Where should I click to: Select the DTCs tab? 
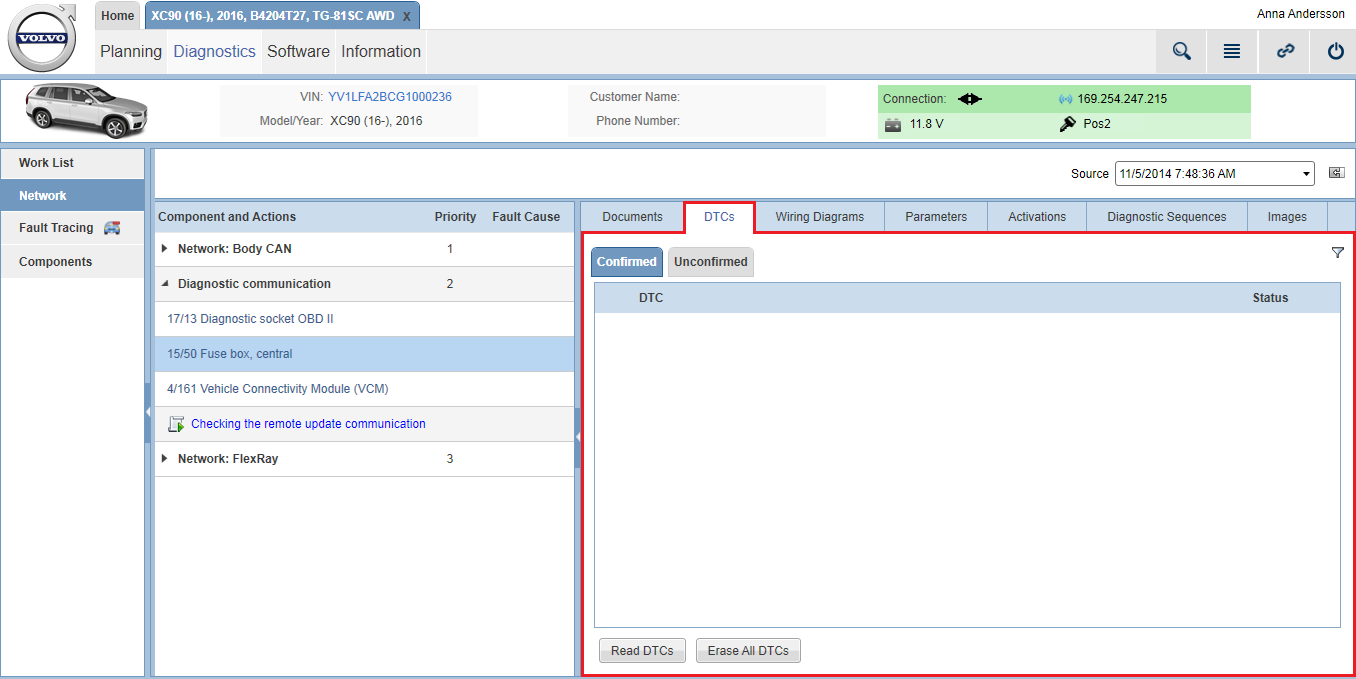719,217
